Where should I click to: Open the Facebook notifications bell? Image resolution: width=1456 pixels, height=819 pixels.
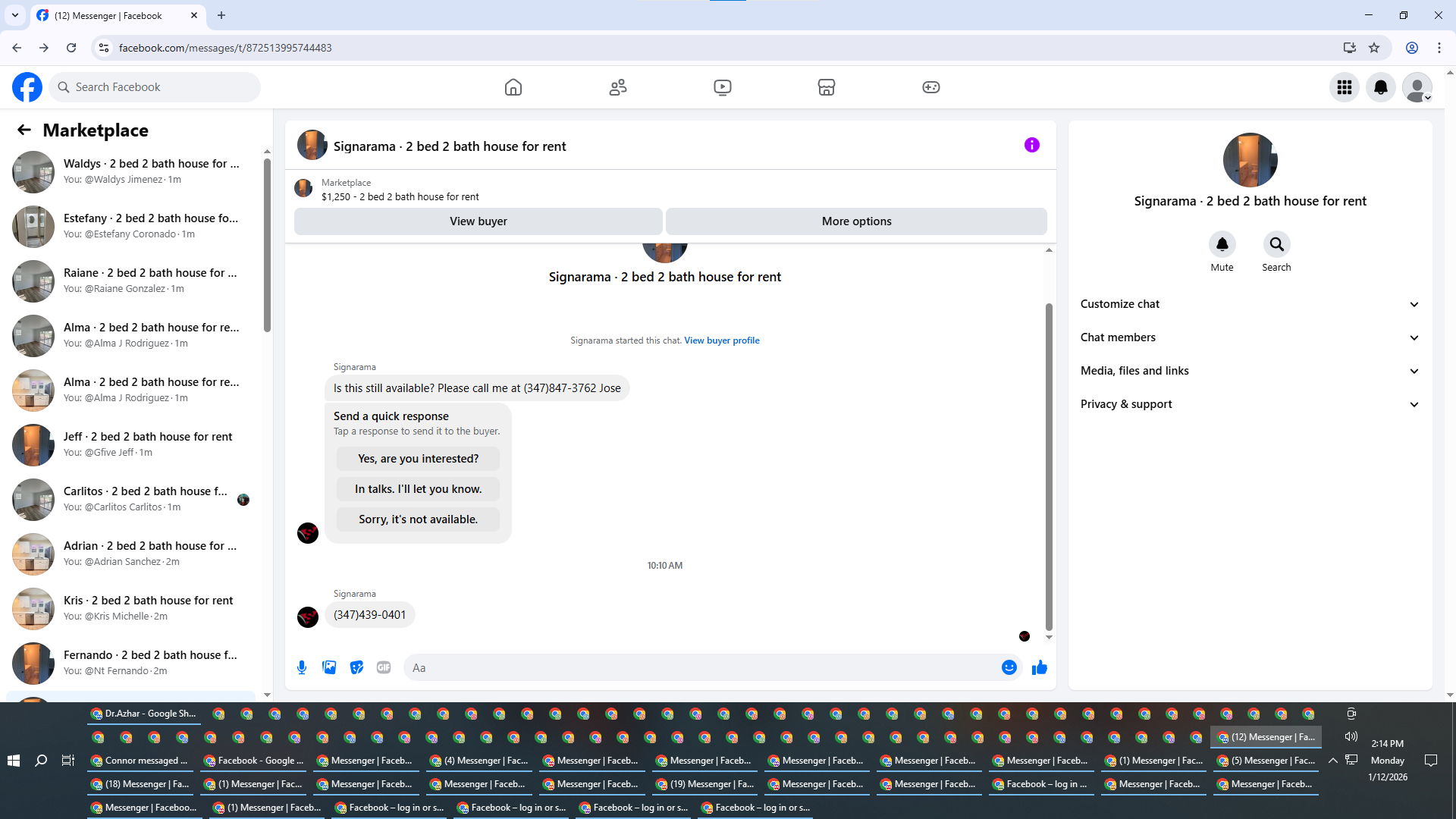(1380, 87)
